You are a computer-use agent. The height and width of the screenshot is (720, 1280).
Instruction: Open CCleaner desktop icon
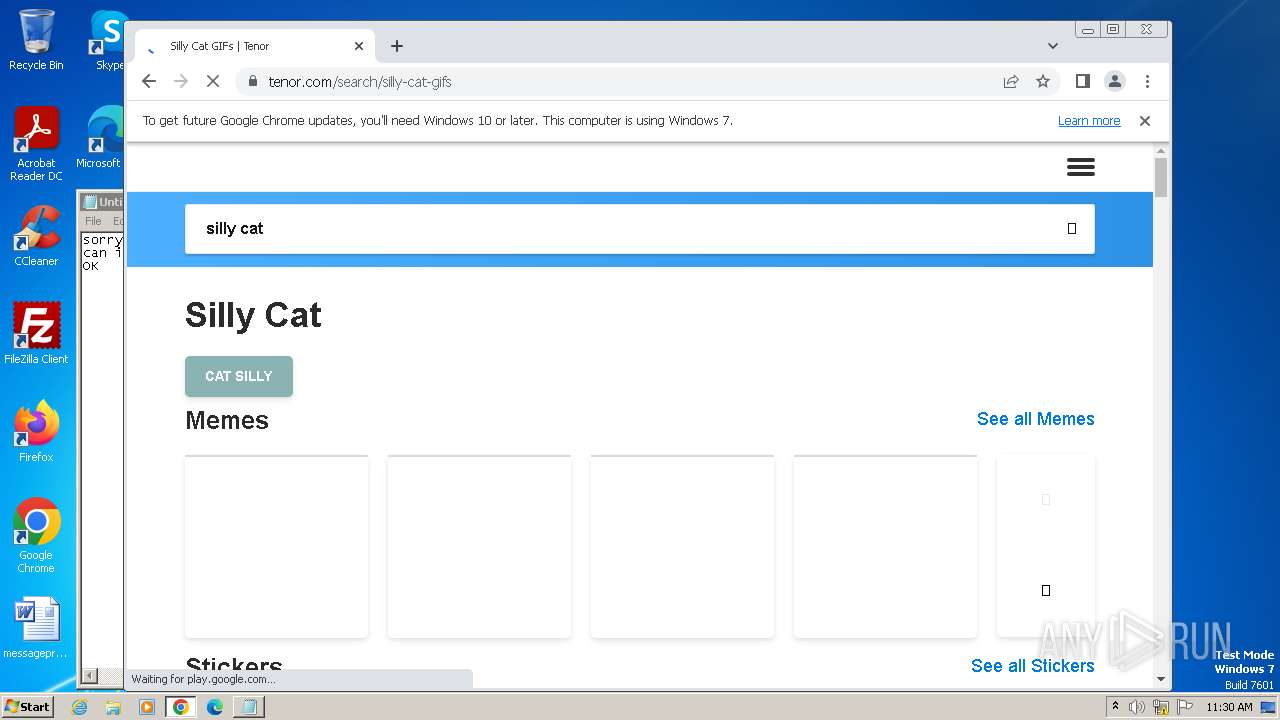click(36, 236)
